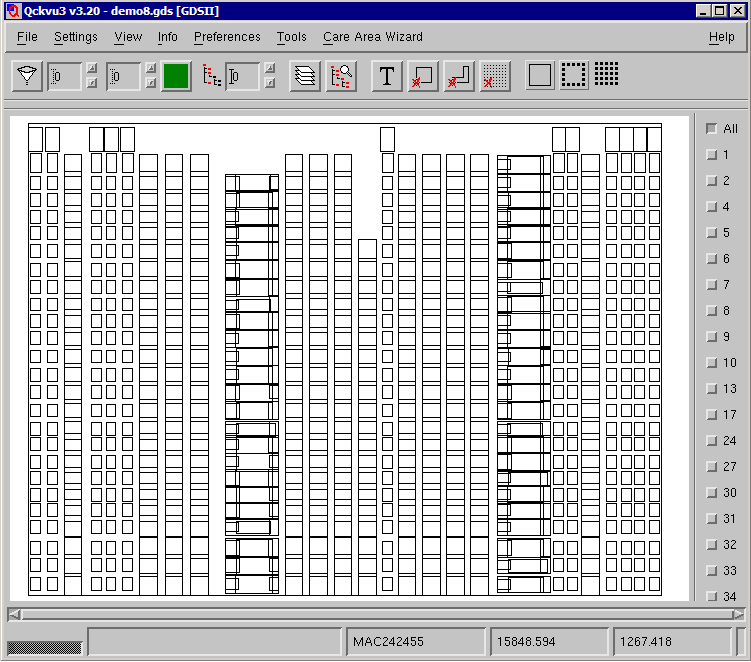This screenshot has width=751, height=662.
Task: Toggle layer 6 checkbox
Action: pos(711,259)
